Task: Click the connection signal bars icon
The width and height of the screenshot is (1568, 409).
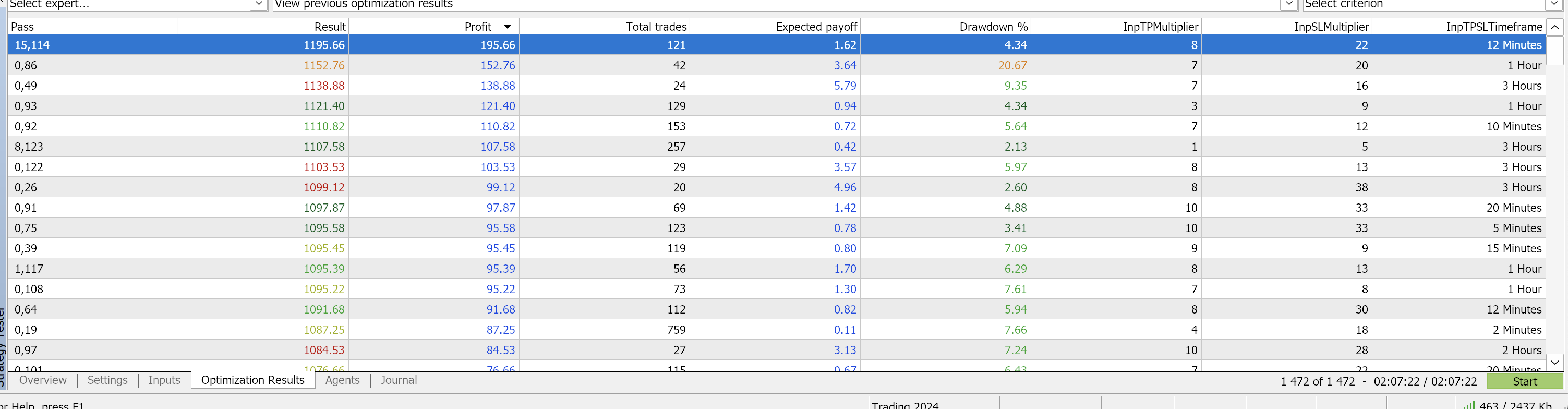Action: pos(1468,405)
